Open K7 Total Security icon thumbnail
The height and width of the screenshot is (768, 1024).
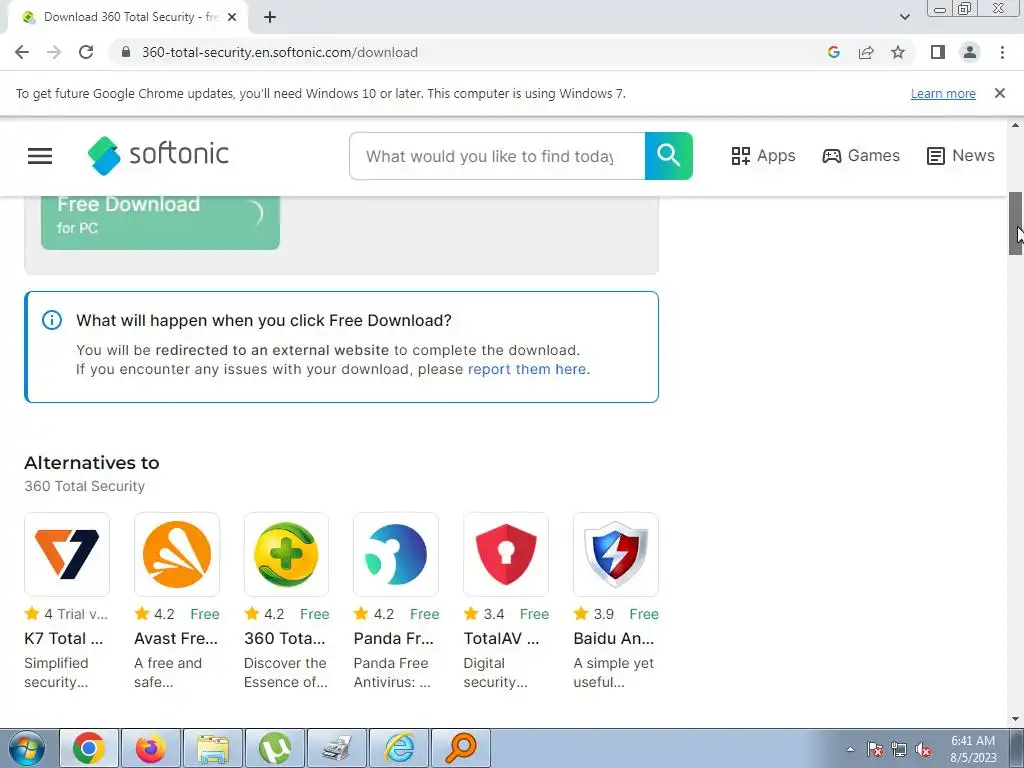[67, 554]
